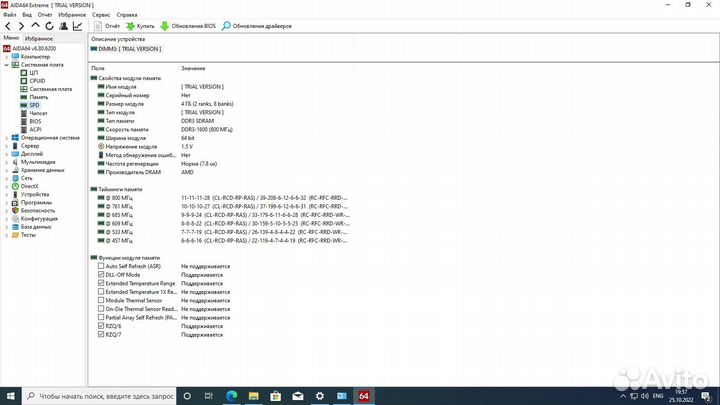Expand the Мультимедиа tree node
720x405 pixels.
(x=6, y=162)
